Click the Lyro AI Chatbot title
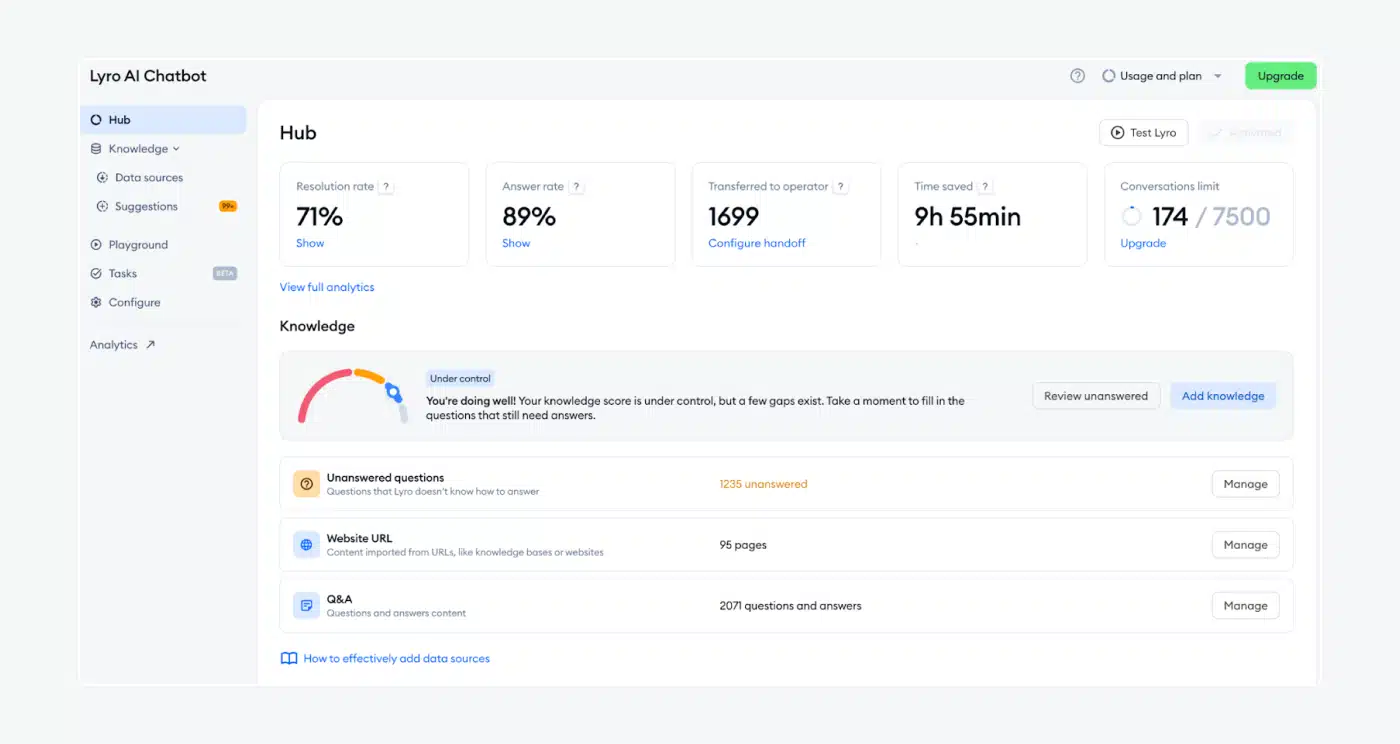This screenshot has width=1400, height=744. coord(148,76)
